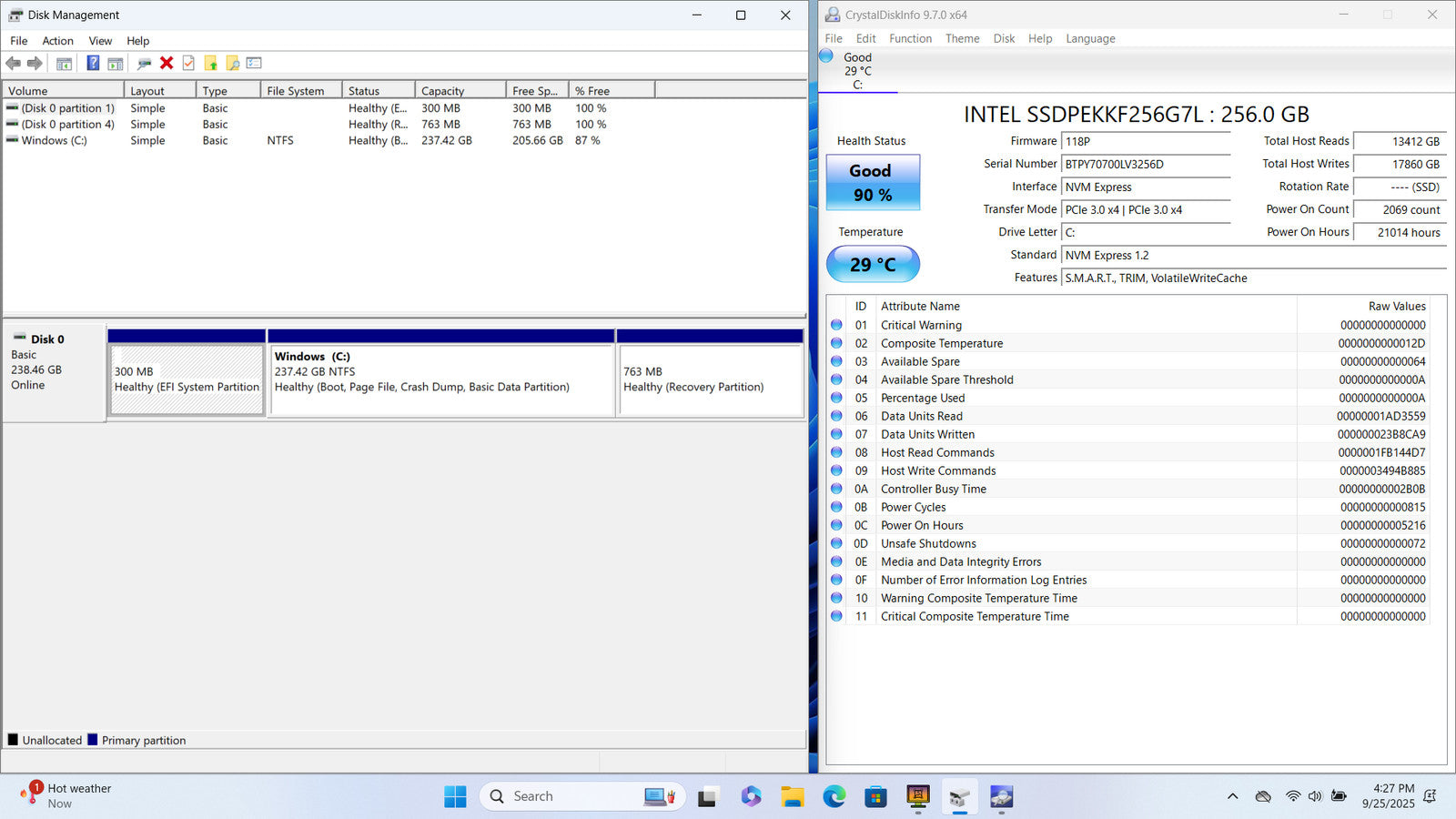Click the folder with green up-arrow icon
1456x819 pixels.
(211, 64)
